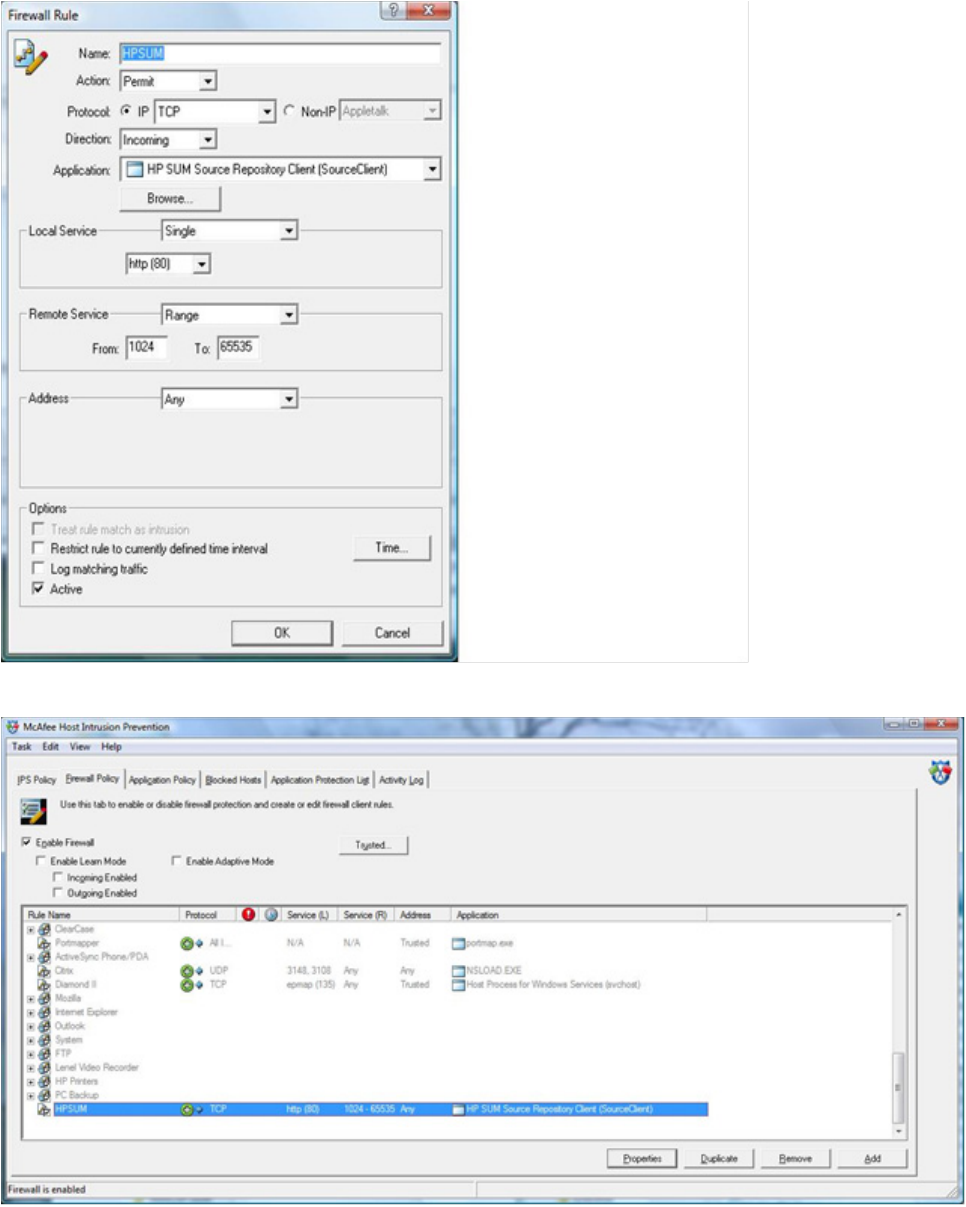Open the Local Service type dropdown showing Single
The width and height of the screenshot is (966, 1207).
tap(230, 231)
